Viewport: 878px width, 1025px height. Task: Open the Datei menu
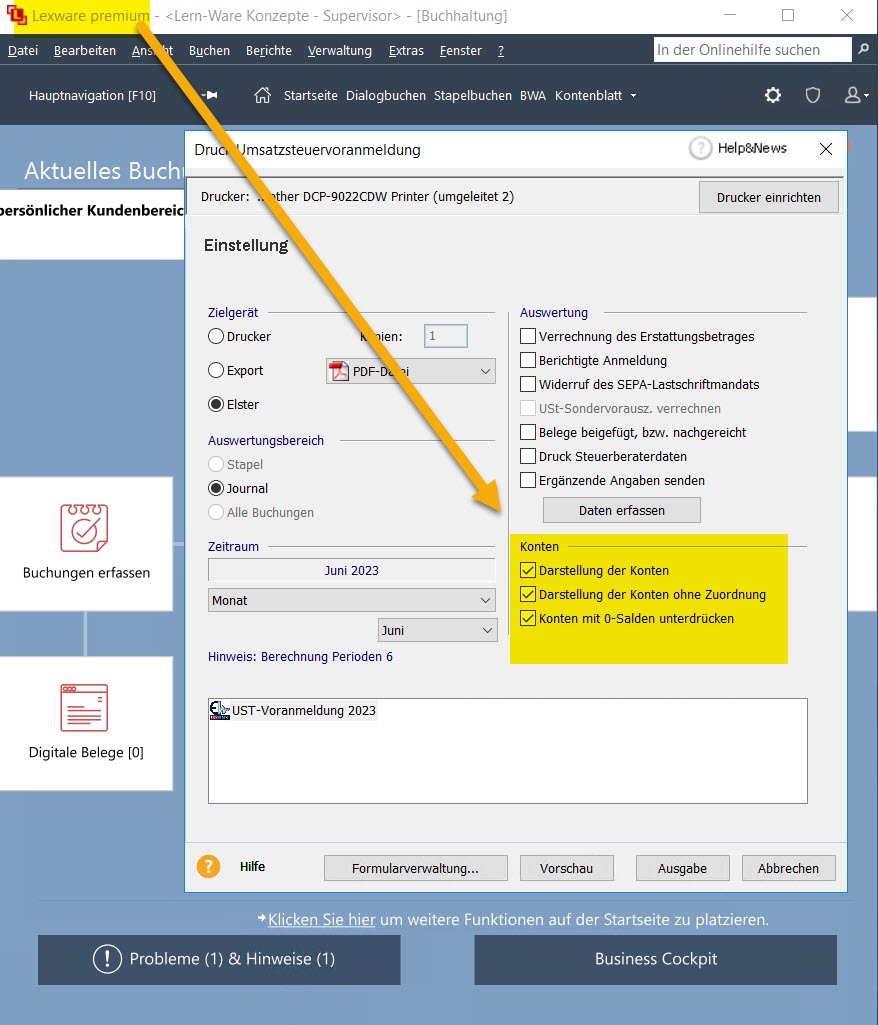click(x=23, y=50)
